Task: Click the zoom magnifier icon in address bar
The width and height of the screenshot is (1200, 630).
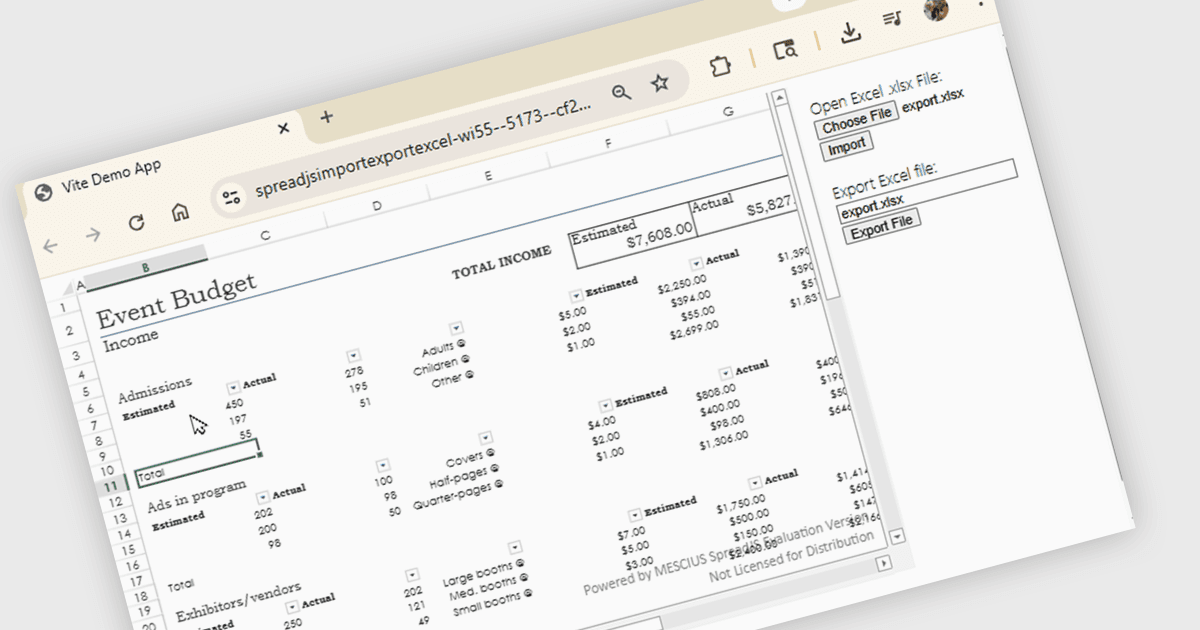Action: [x=622, y=92]
